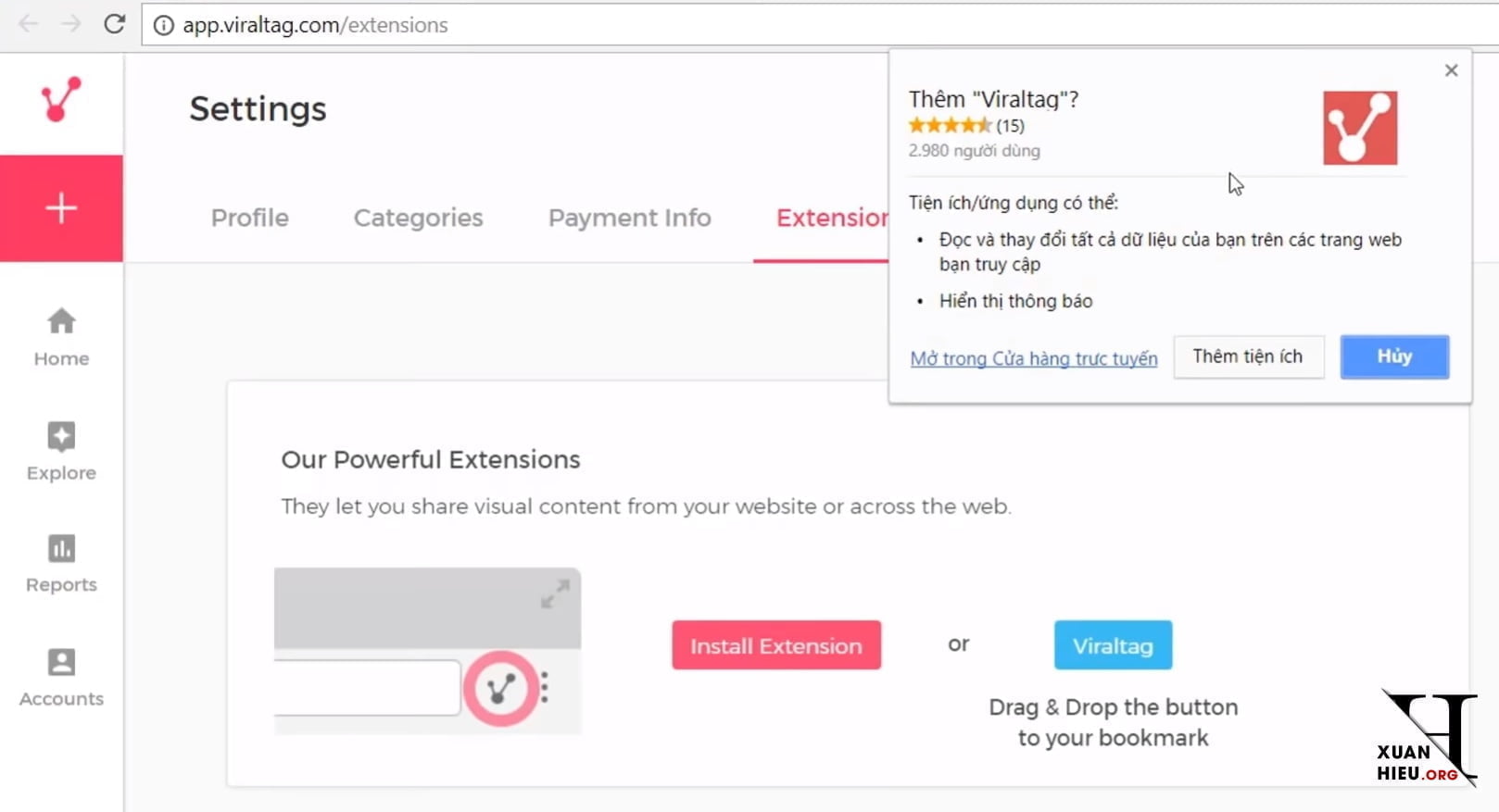Image resolution: width=1499 pixels, height=812 pixels.
Task: Confirm with the Thêm tiện ích button
Action: point(1247,356)
